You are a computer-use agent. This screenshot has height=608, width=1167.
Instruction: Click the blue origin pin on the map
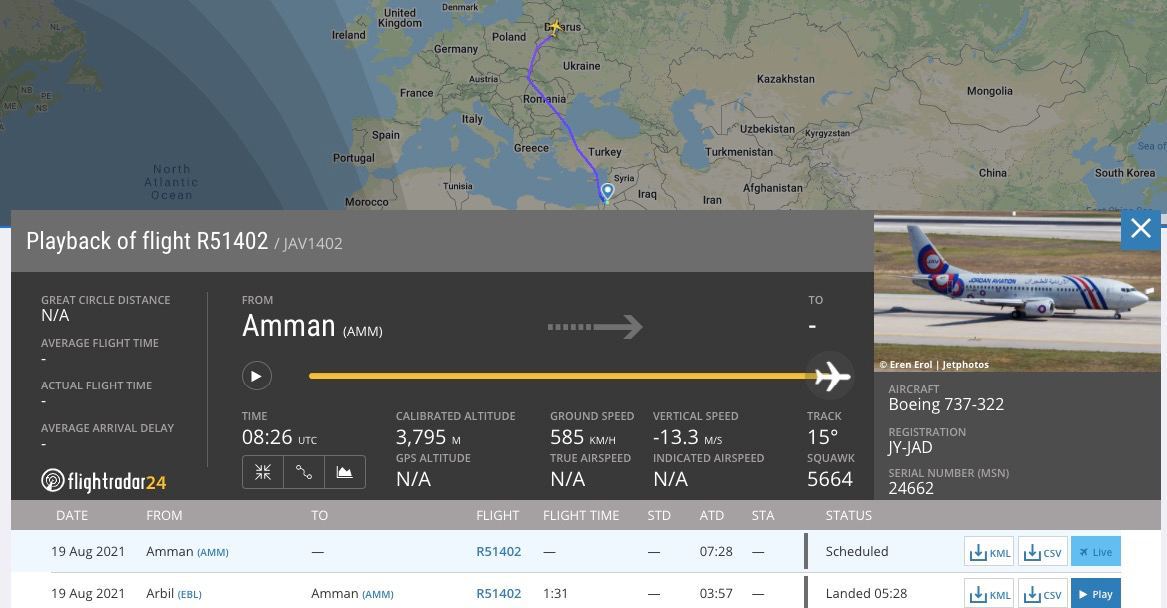click(607, 192)
